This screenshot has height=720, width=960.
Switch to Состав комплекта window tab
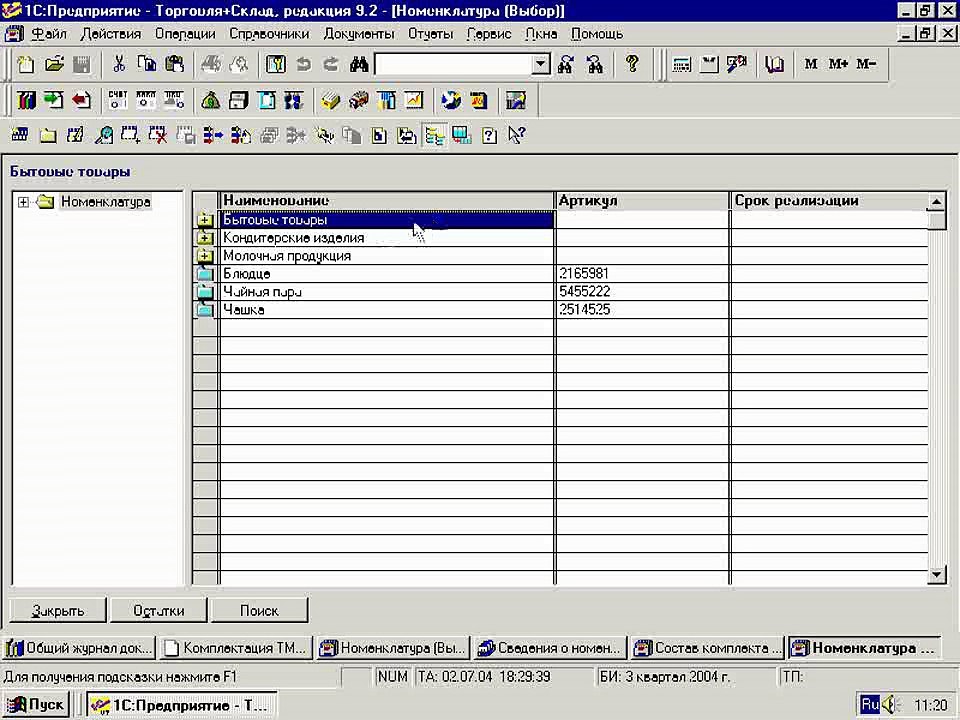click(x=707, y=648)
